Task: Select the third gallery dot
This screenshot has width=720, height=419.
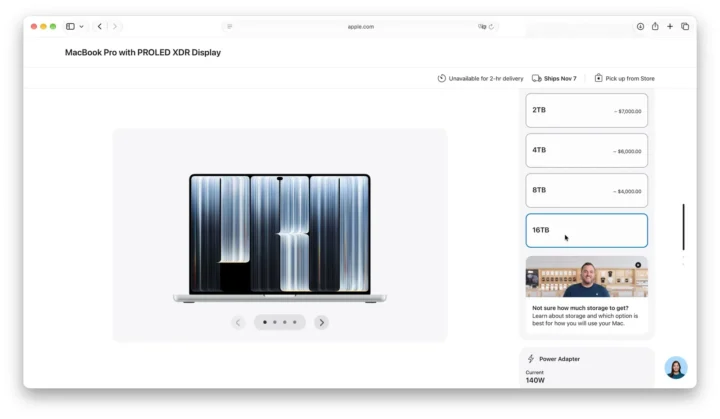Action: (x=285, y=322)
